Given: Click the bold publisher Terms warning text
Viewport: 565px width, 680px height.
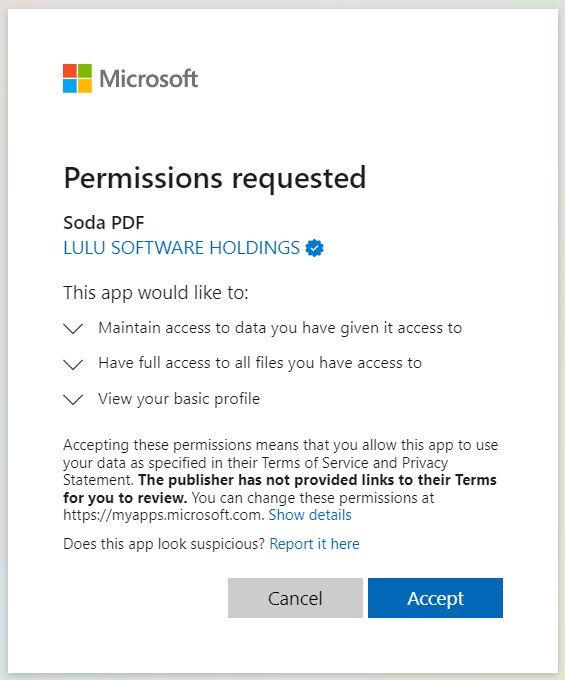Looking at the screenshot, I should click(280, 489).
